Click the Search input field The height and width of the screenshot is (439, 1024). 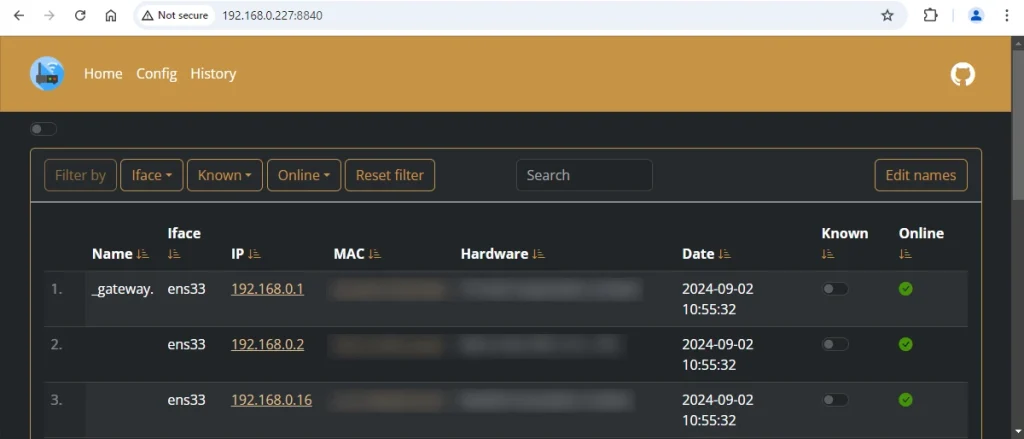point(584,175)
